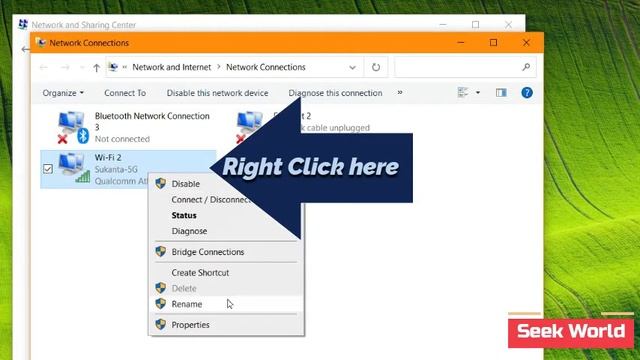The width and height of the screenshot is (640, 360).
Task: Click the shield icon beside Rename
Action: tap(160, 304)
